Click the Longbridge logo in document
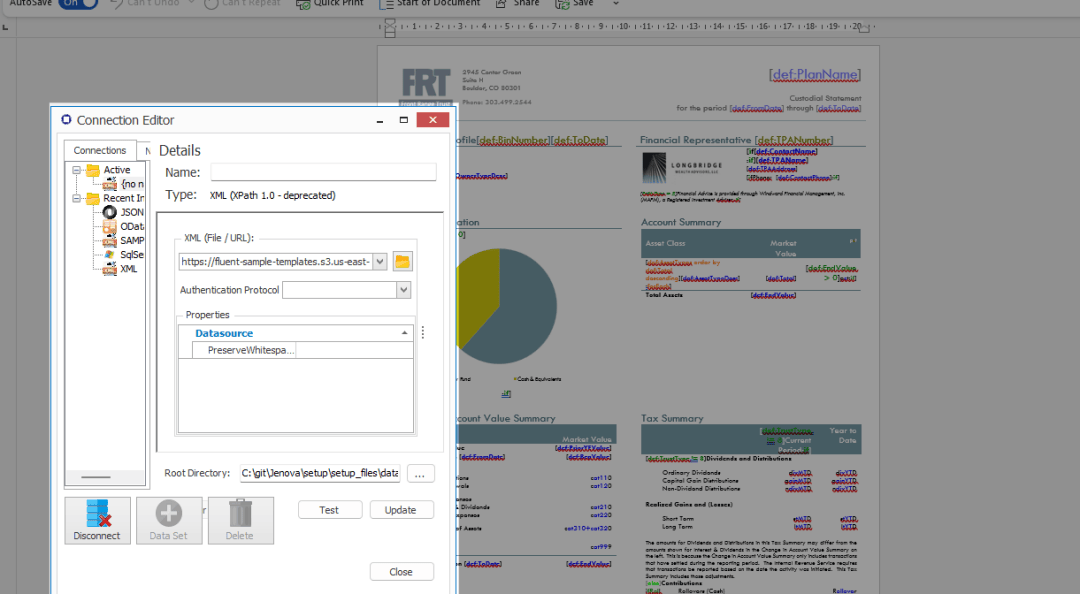This screenshot has height=594, width=1080. pyautogui.click(x=682, y=168)
